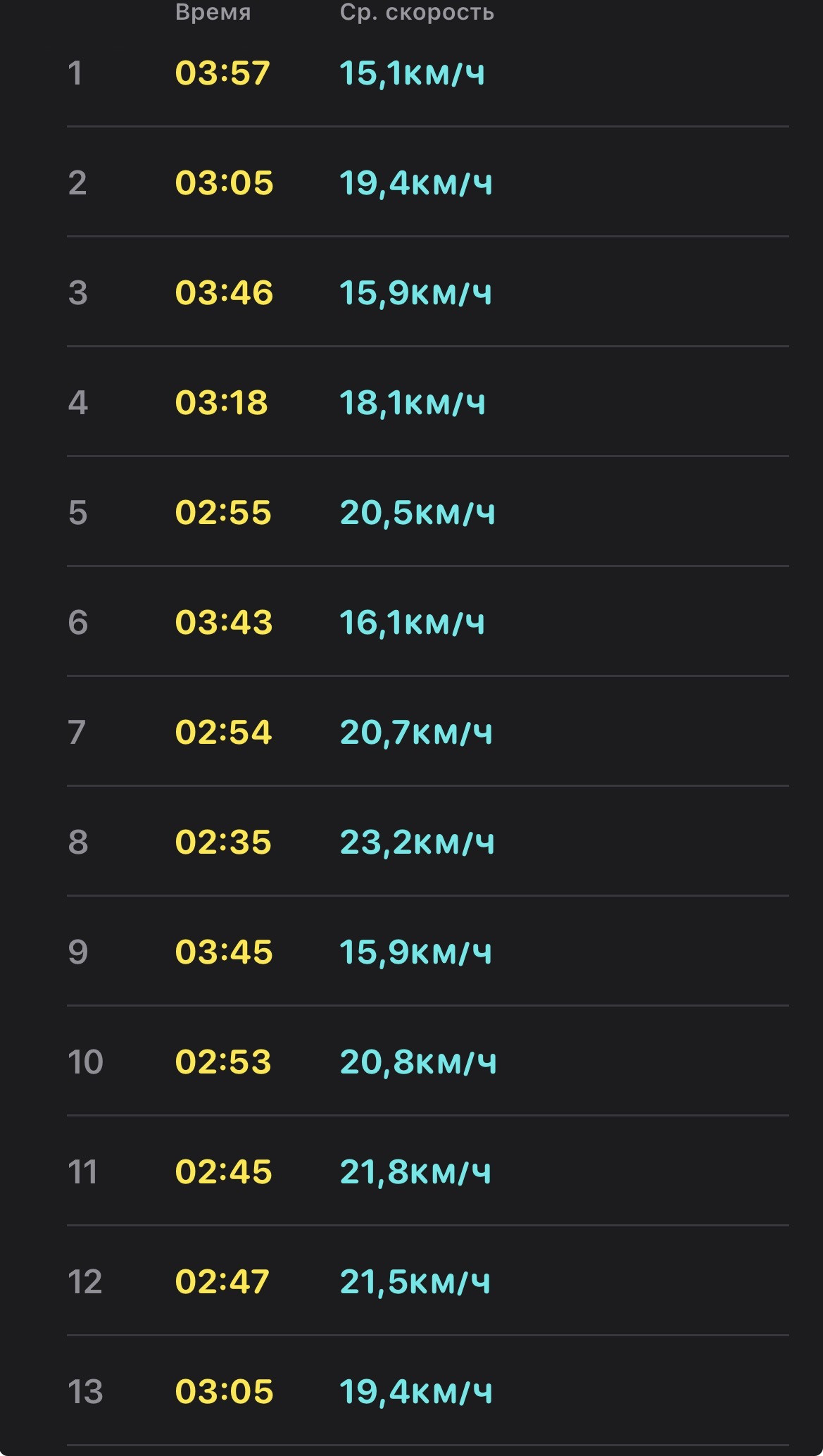Select split 9 time 03:45
This screenshot has width=823, height=1456.
tap(224, 952)
